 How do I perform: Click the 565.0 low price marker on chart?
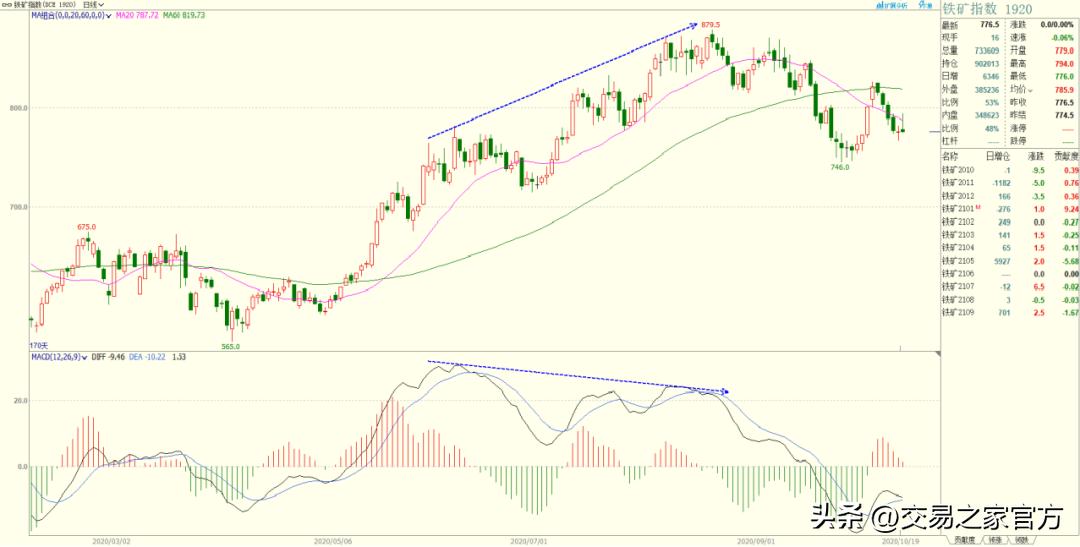(x=230, y=347)
